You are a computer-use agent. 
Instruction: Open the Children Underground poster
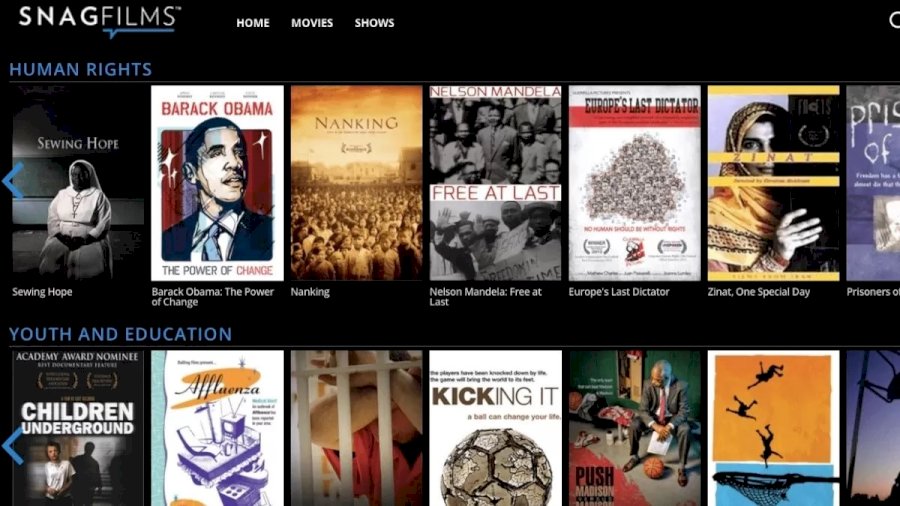tap(78, 428)
